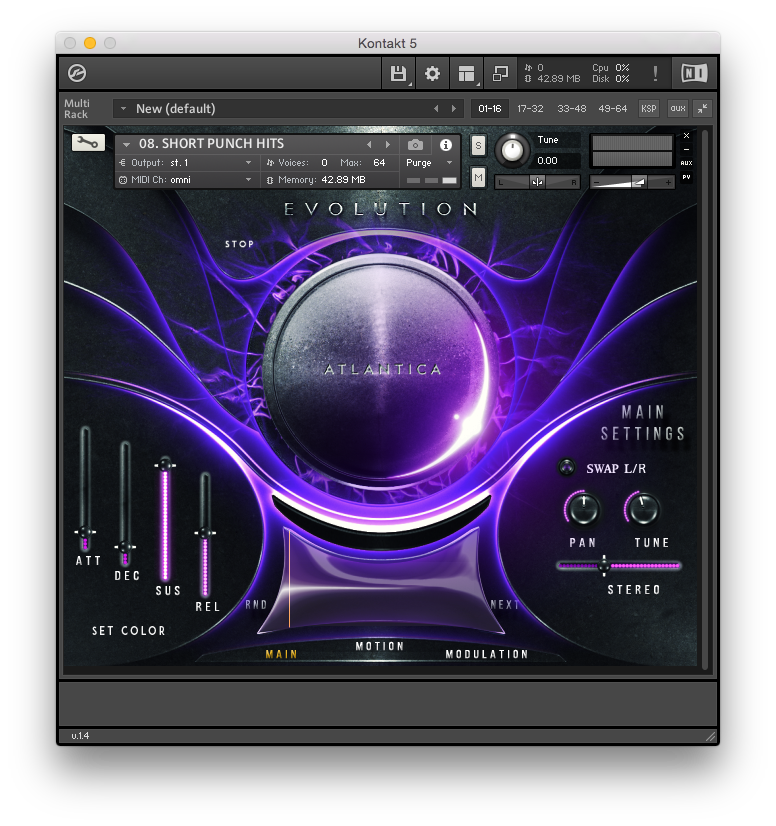Open the workspace layout panel icon
The width and height of the screenshot is (776, 826).
[x=466, y=73]
